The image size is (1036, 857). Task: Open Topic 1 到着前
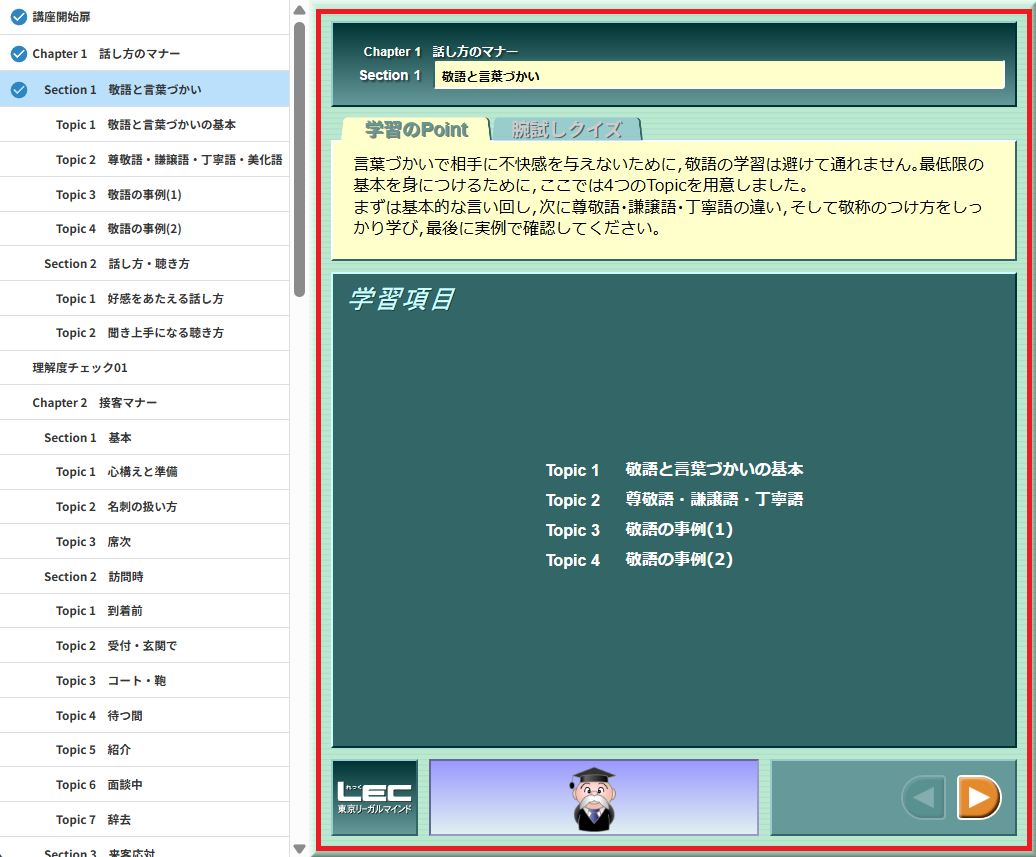click(x=145, y=611)
